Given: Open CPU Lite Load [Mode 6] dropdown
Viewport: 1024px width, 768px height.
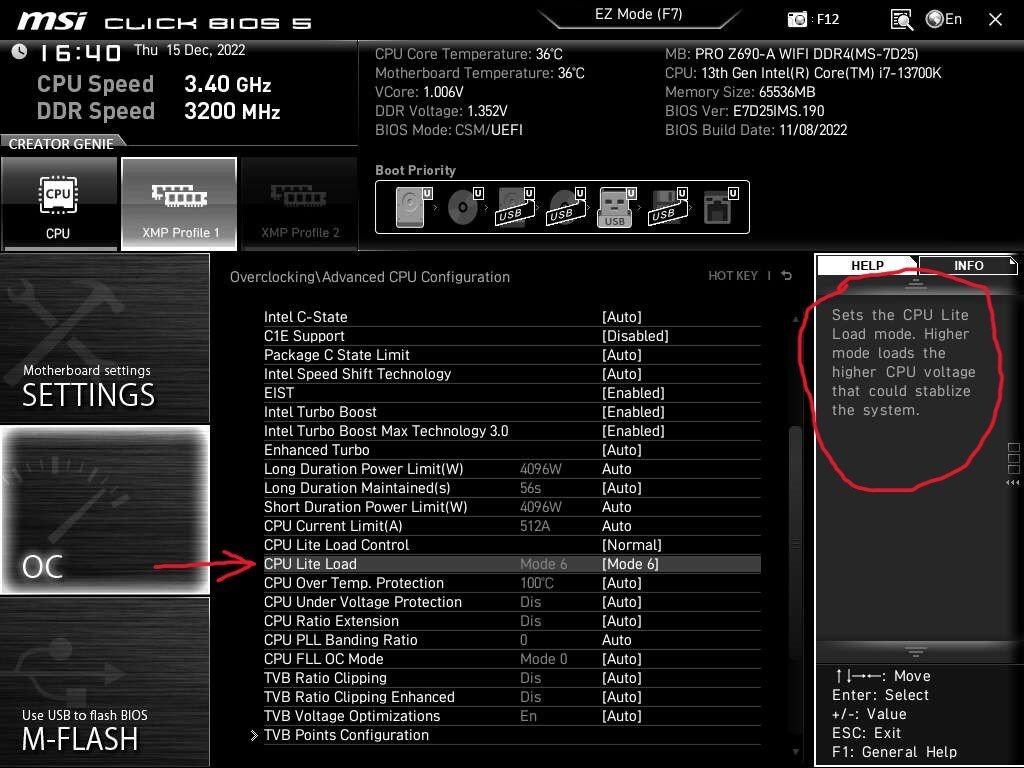Looking at the screenshot, I should [x=511, y=564].
